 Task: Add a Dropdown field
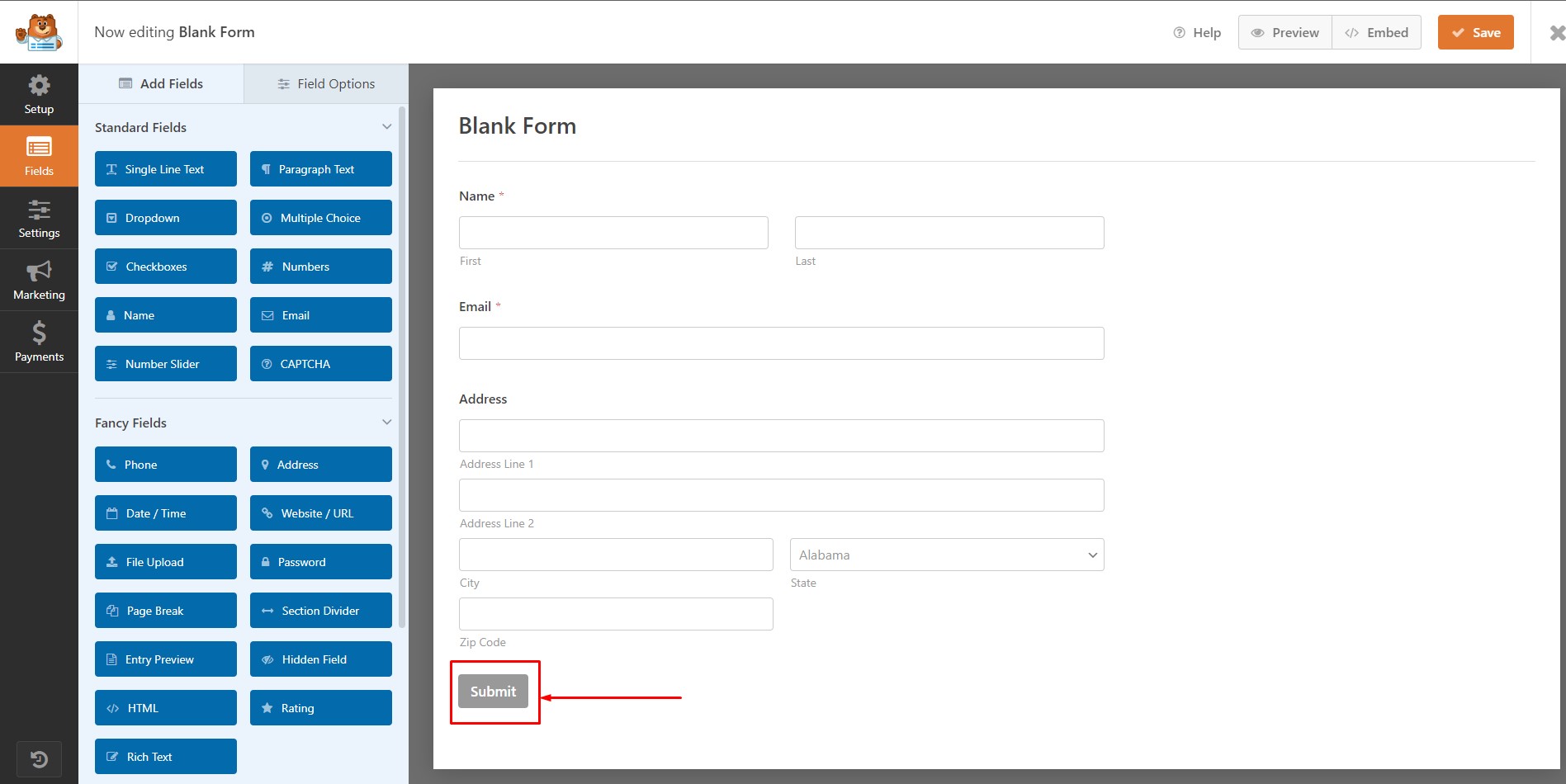pos(166,218)
